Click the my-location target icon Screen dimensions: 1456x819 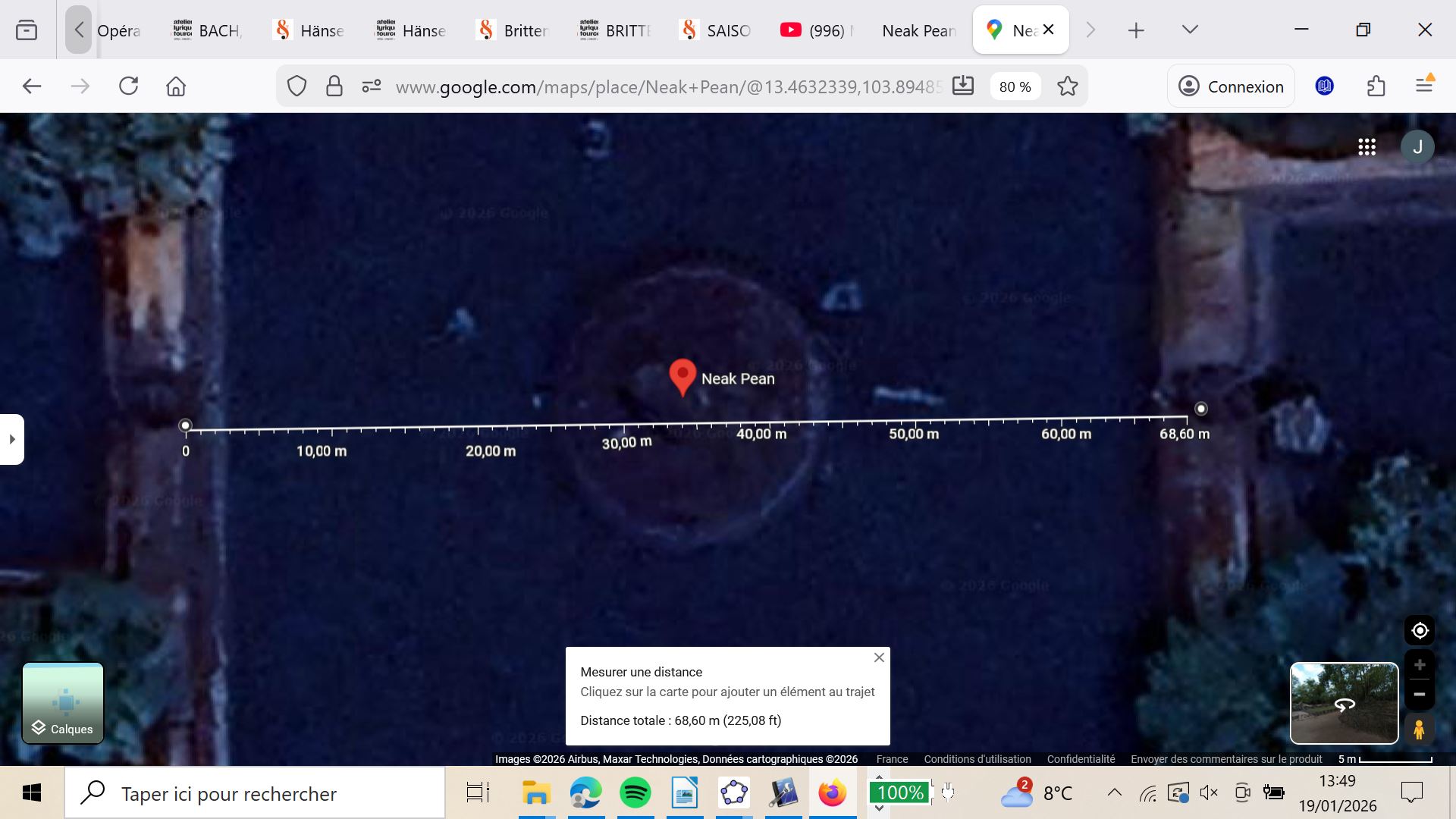(1420, 630)
